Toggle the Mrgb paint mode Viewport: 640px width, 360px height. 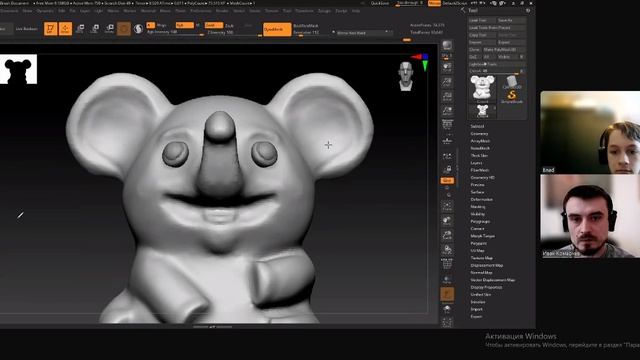162,25
